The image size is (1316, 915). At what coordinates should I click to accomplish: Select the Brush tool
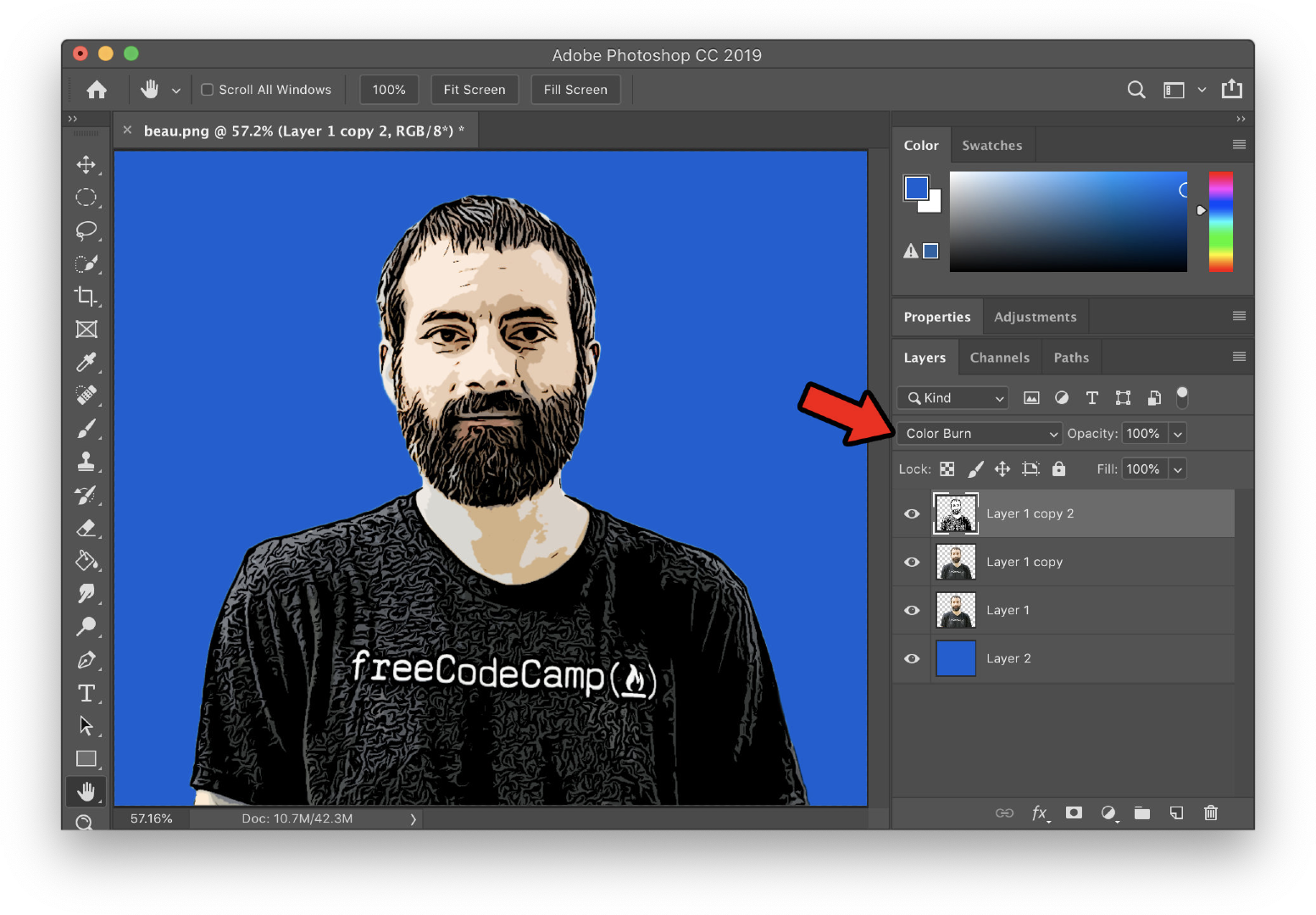(x=86, y=429)
